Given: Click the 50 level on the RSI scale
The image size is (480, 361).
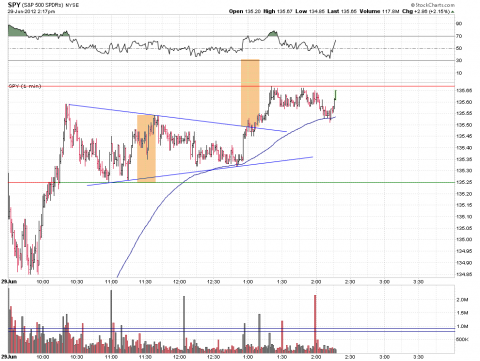Looking at the screenshot, I should coord(459,48).
